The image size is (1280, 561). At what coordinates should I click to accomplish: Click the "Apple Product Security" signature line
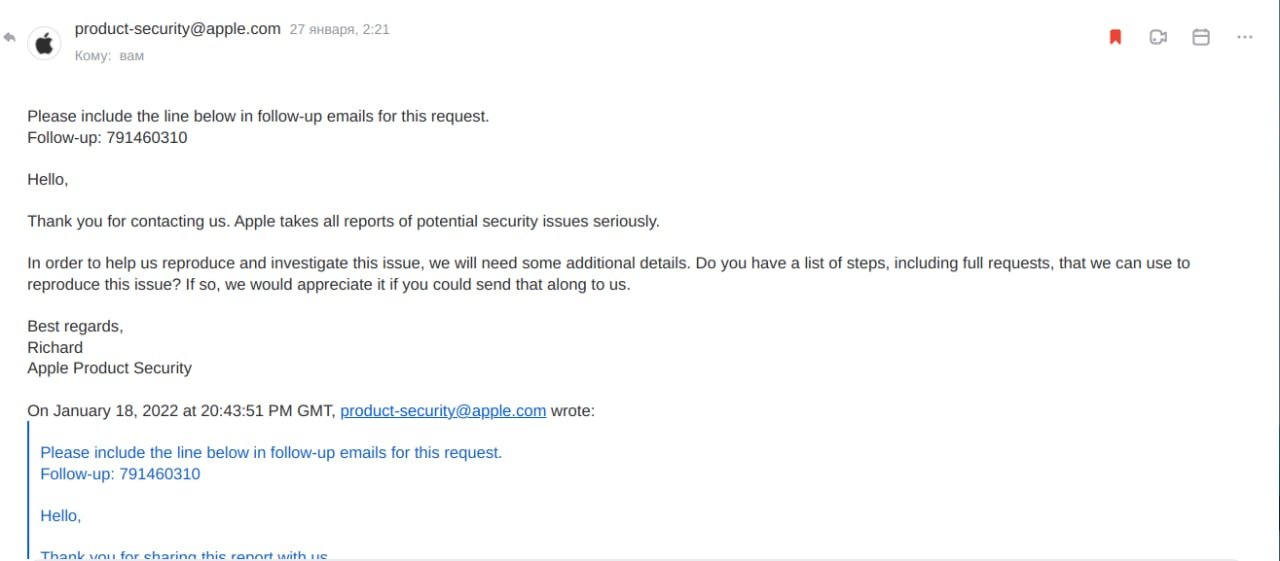[x=109, y=368]
